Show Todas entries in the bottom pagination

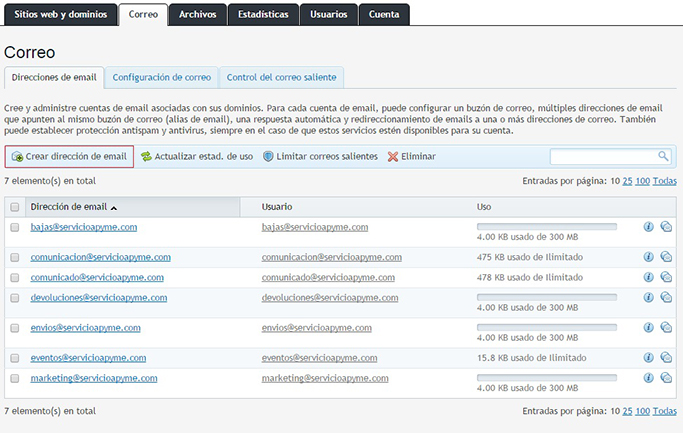665,411
